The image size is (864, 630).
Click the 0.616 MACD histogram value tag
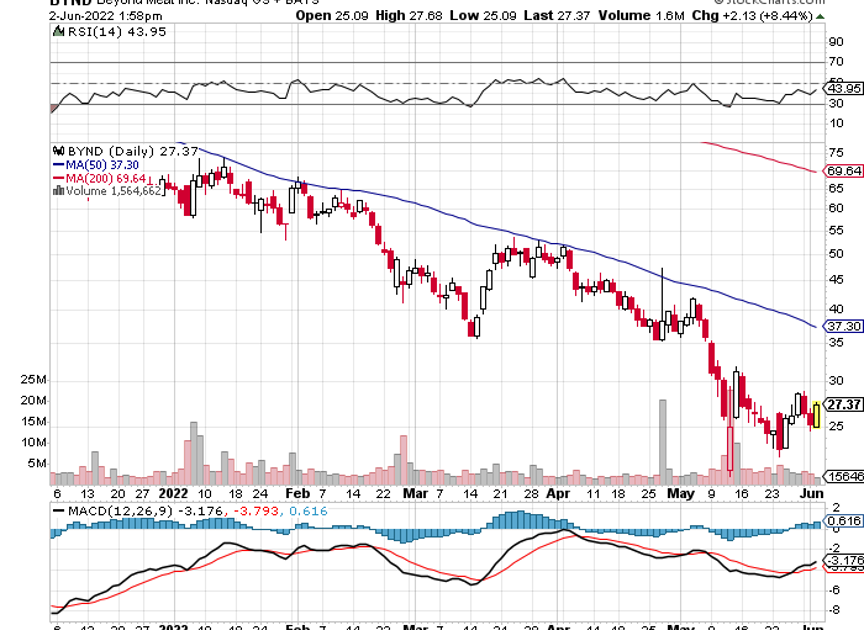845,521
